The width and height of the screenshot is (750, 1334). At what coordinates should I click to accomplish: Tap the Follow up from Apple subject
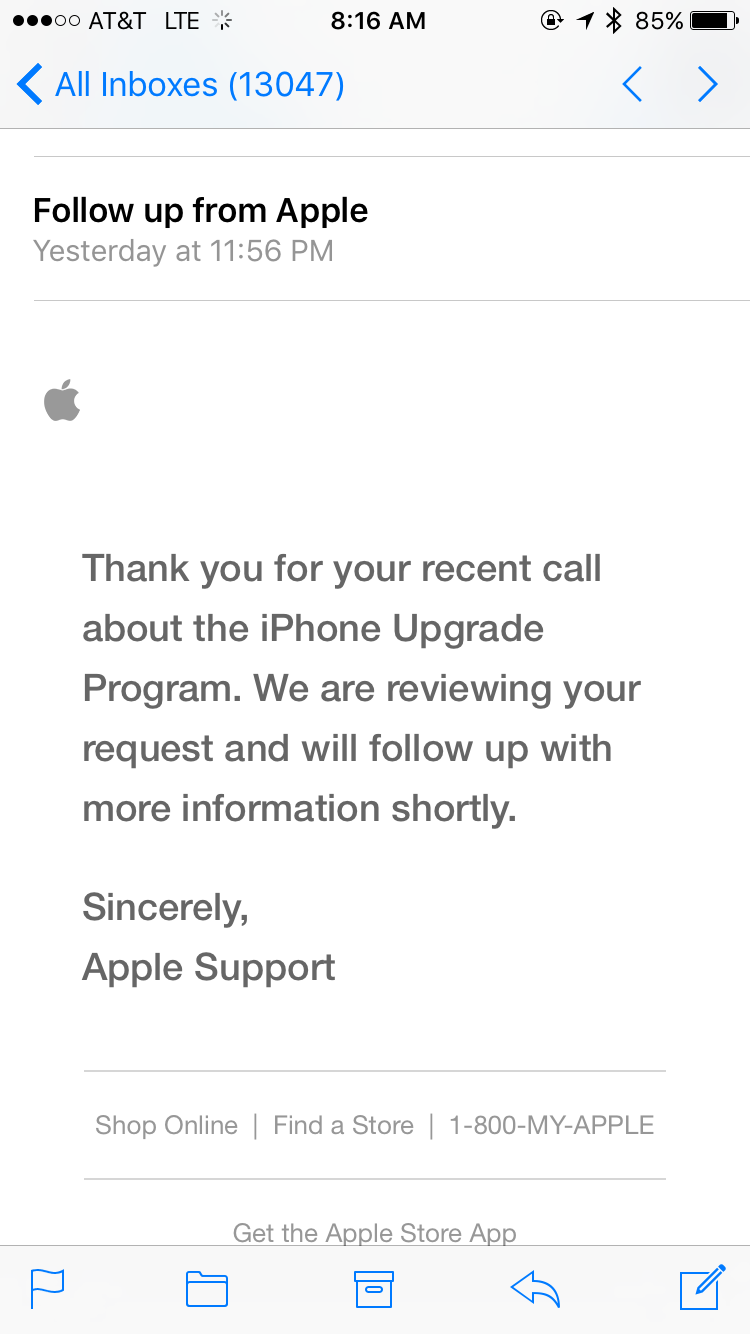click(x=200, y=210)
